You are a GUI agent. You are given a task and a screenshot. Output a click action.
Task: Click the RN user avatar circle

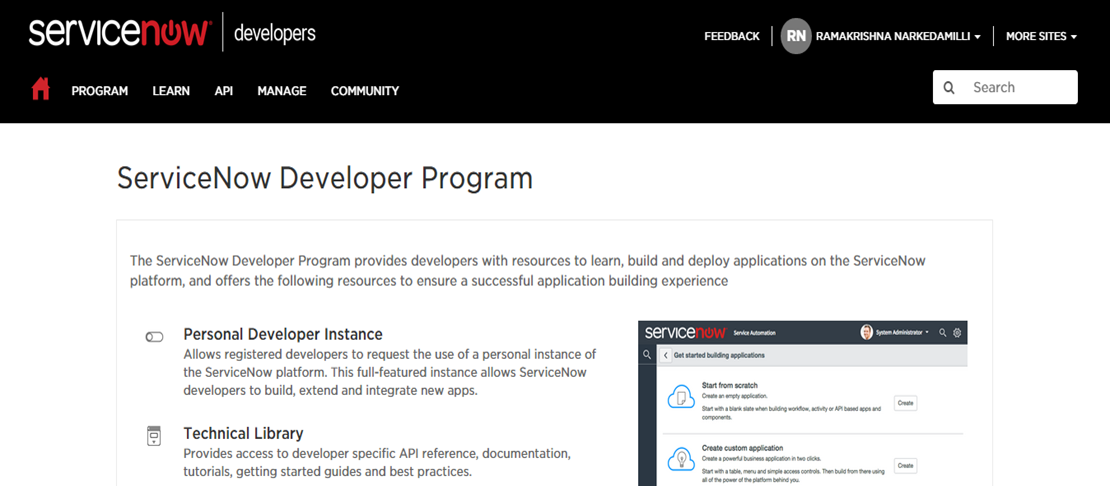click(796, 36)
